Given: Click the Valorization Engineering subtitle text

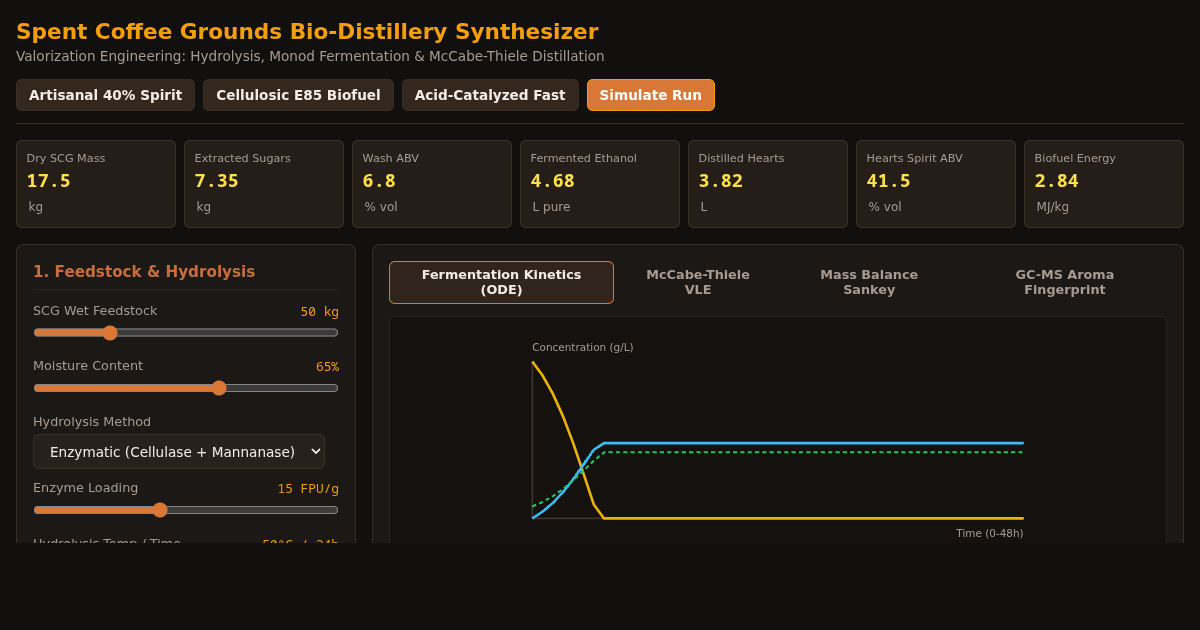Looking at the screenshot, I should (310, 56).
